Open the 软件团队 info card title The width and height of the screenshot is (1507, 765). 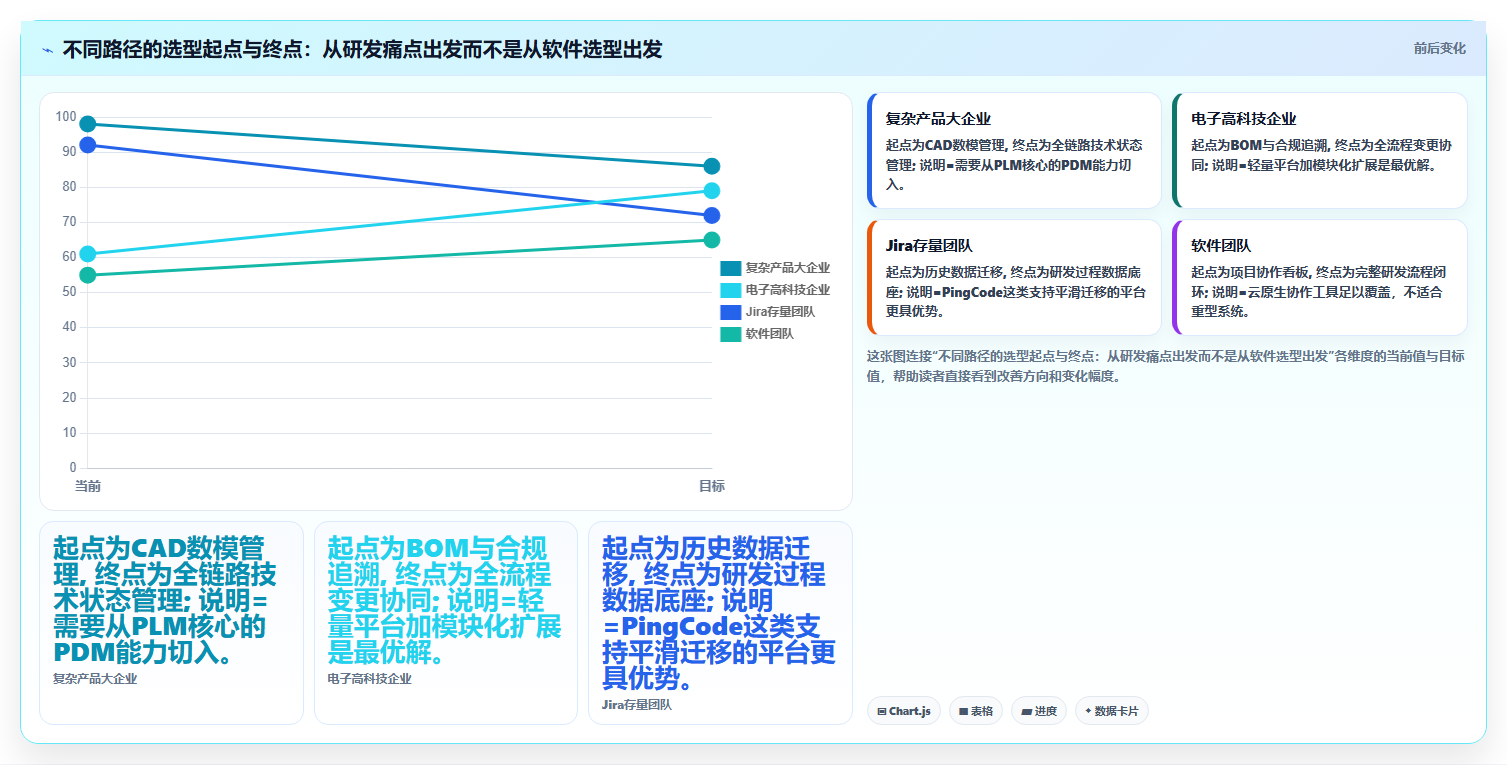tap(1221, 246)
